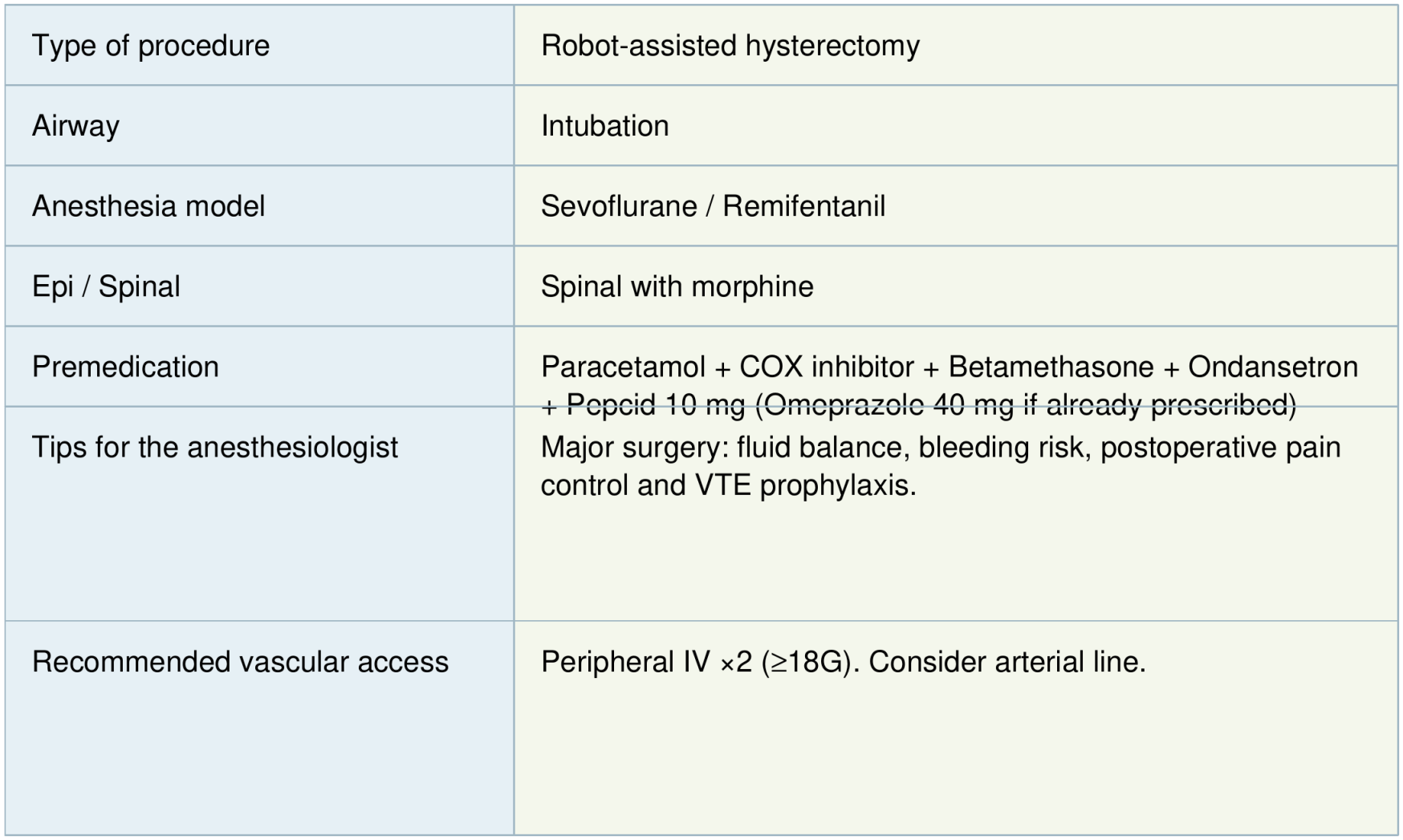Click the "Consider arterial line" text
This screenshot has width=1403, height=840.
(x=1006, y=662)
